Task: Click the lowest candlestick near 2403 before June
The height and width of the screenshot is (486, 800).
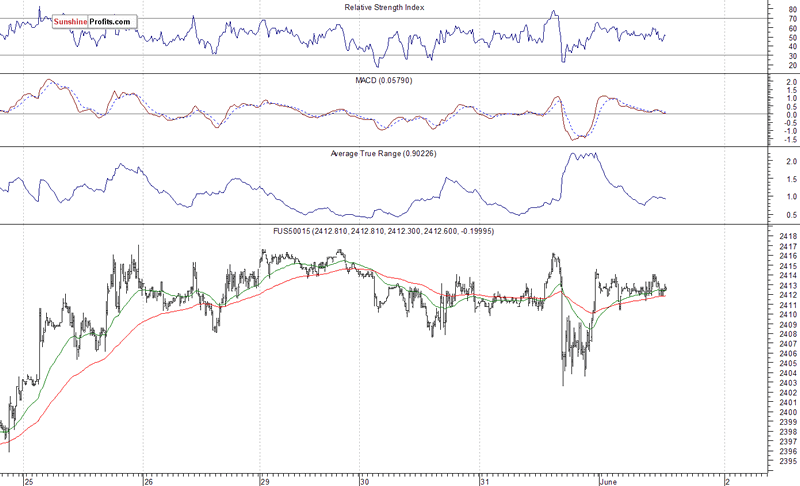Action: point(563,382)
